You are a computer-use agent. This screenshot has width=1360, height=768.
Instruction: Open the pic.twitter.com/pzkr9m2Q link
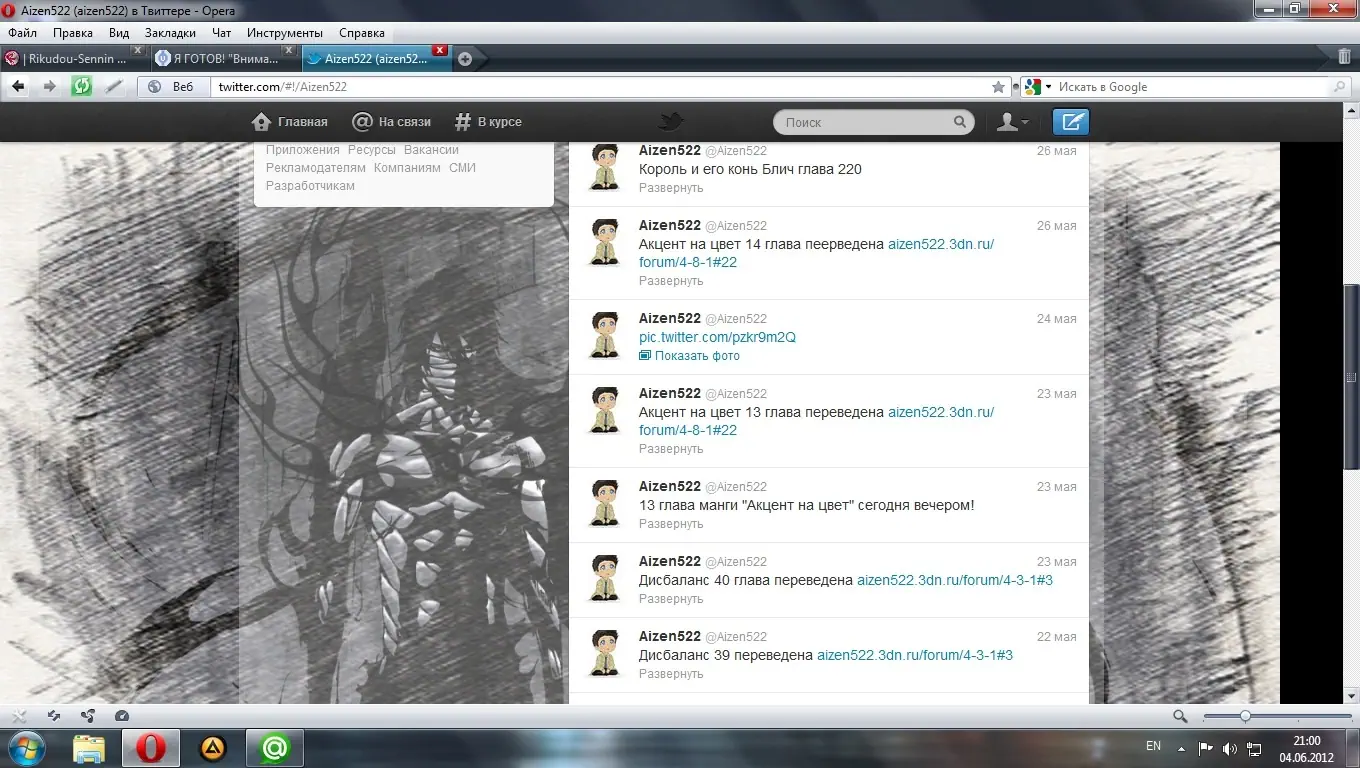[717, 337]
